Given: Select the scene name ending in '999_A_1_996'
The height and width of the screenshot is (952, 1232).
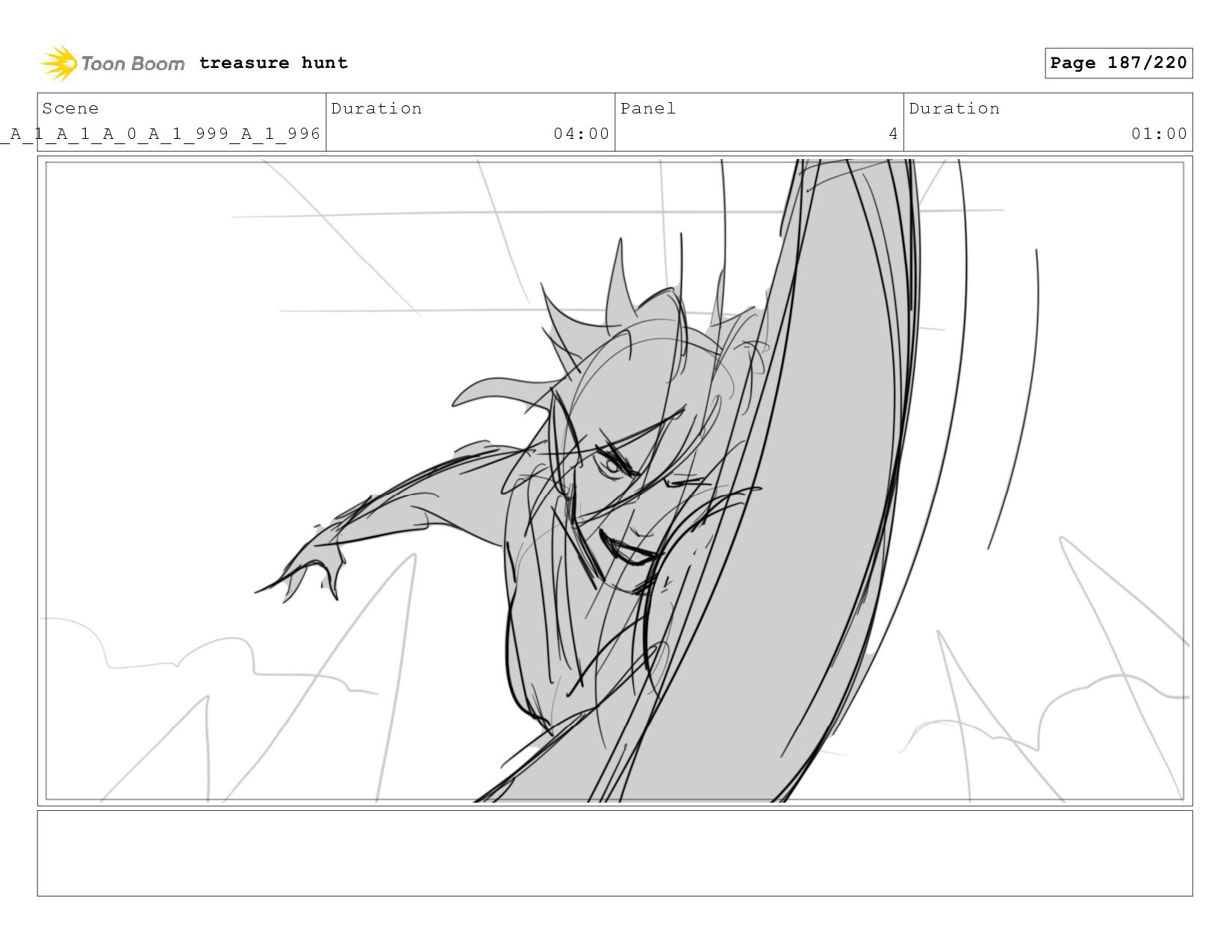Looking at the screenshot, I should point(161,134).
